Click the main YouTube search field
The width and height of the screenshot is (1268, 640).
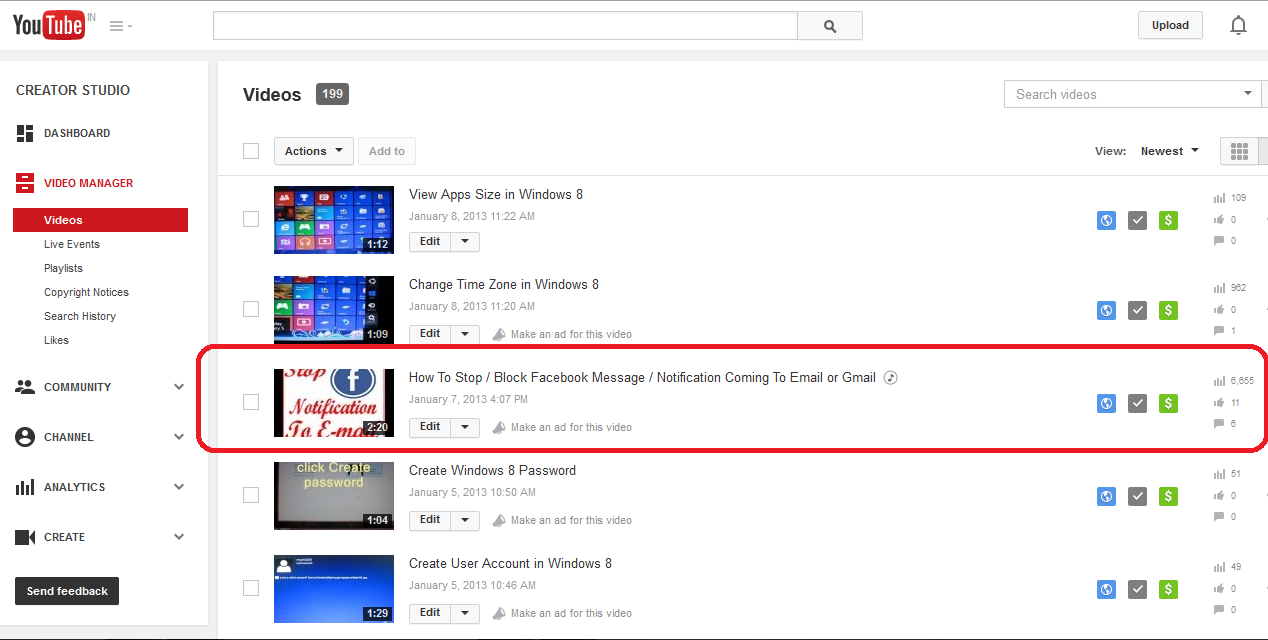(505, 26)
